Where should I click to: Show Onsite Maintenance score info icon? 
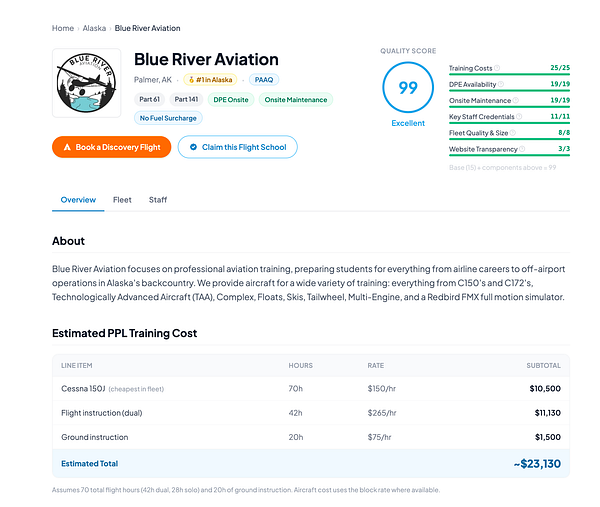point(515,100)
